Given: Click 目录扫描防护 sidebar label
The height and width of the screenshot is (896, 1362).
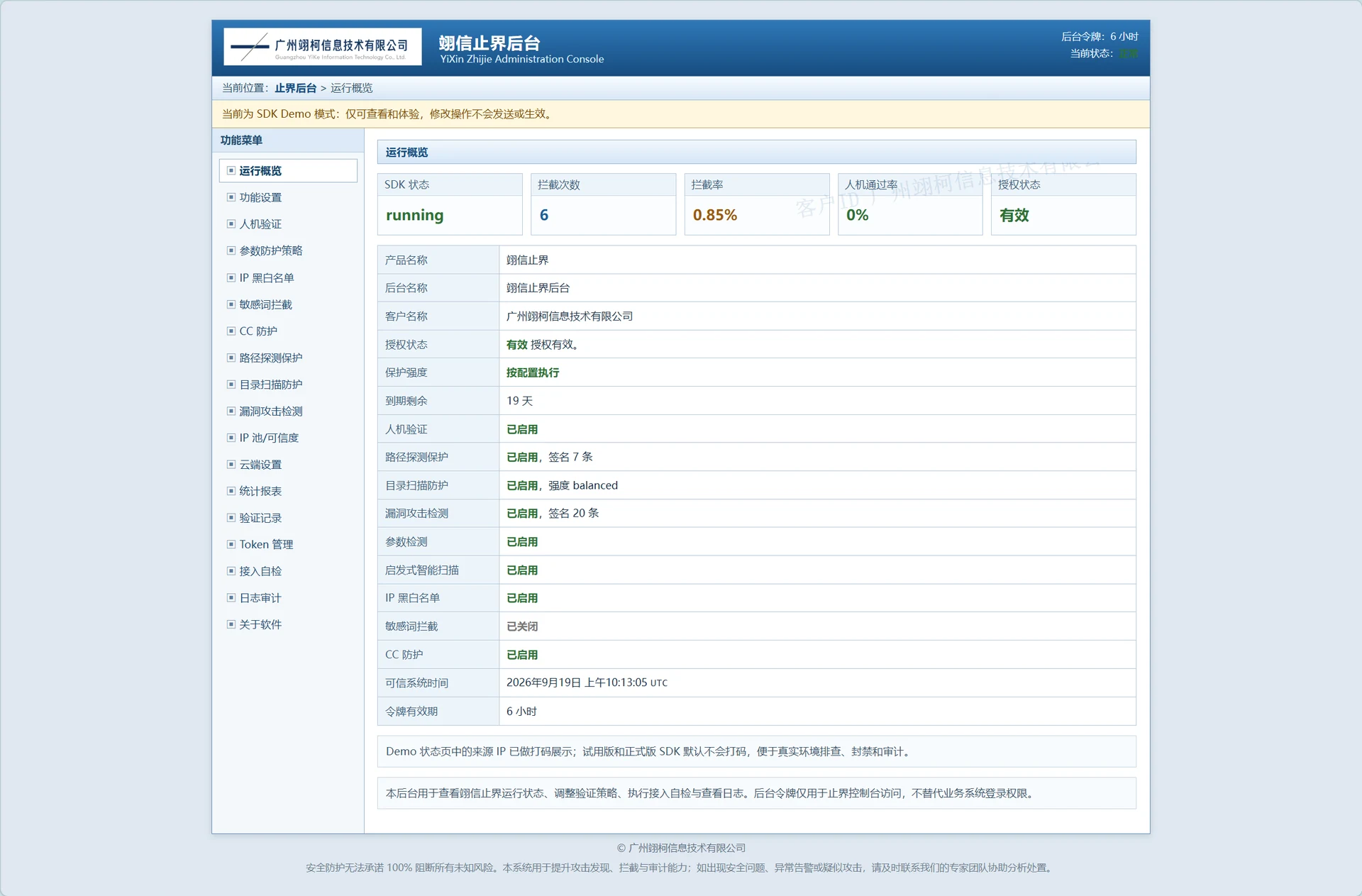Looking at the screenshot, I should (271, 385).
